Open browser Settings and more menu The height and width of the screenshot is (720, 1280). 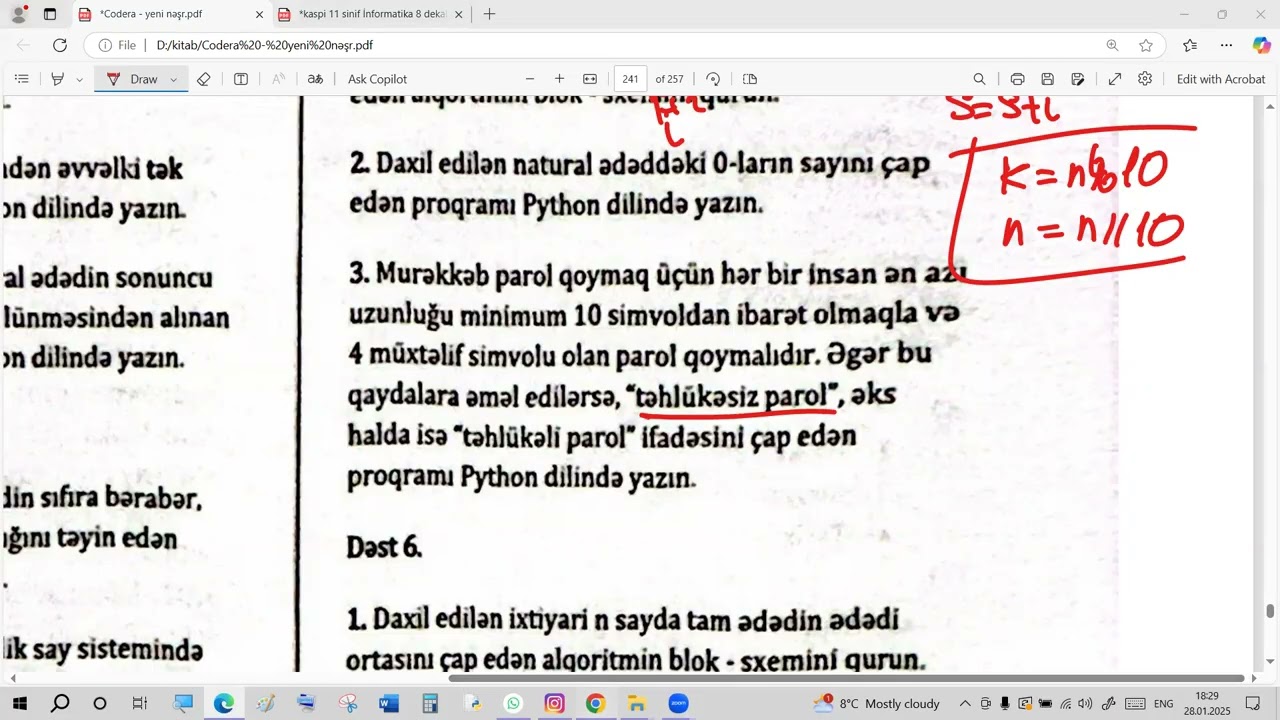[1226, 45]
